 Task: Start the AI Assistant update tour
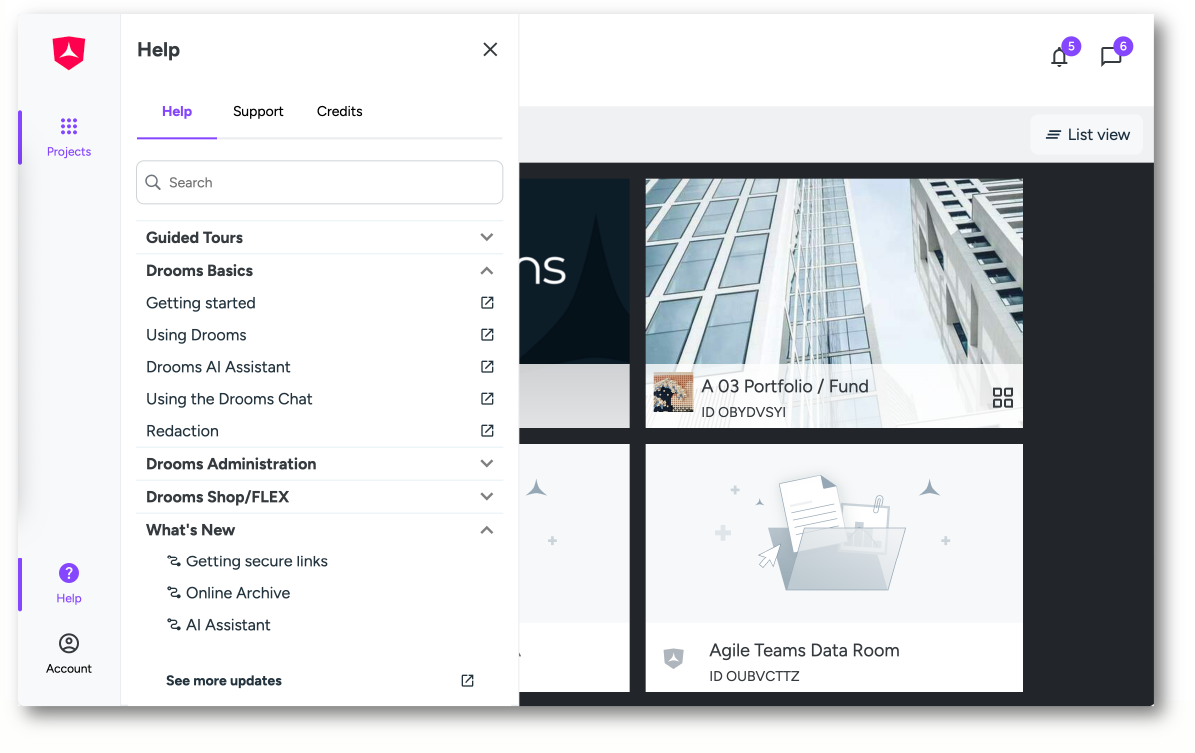228,625
